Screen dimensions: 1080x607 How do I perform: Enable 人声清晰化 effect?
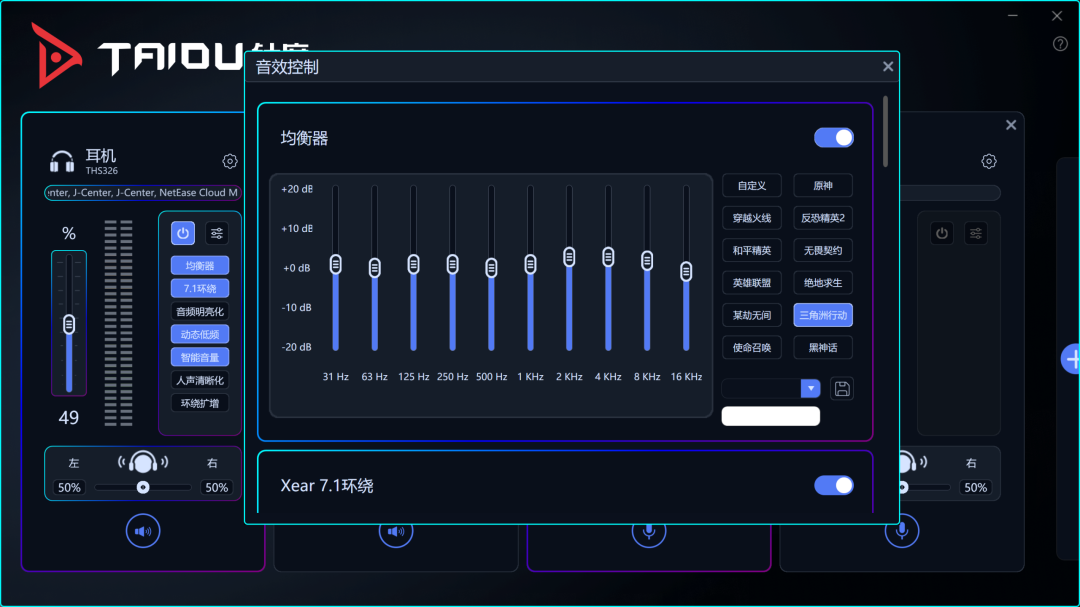tap(200, 380)
